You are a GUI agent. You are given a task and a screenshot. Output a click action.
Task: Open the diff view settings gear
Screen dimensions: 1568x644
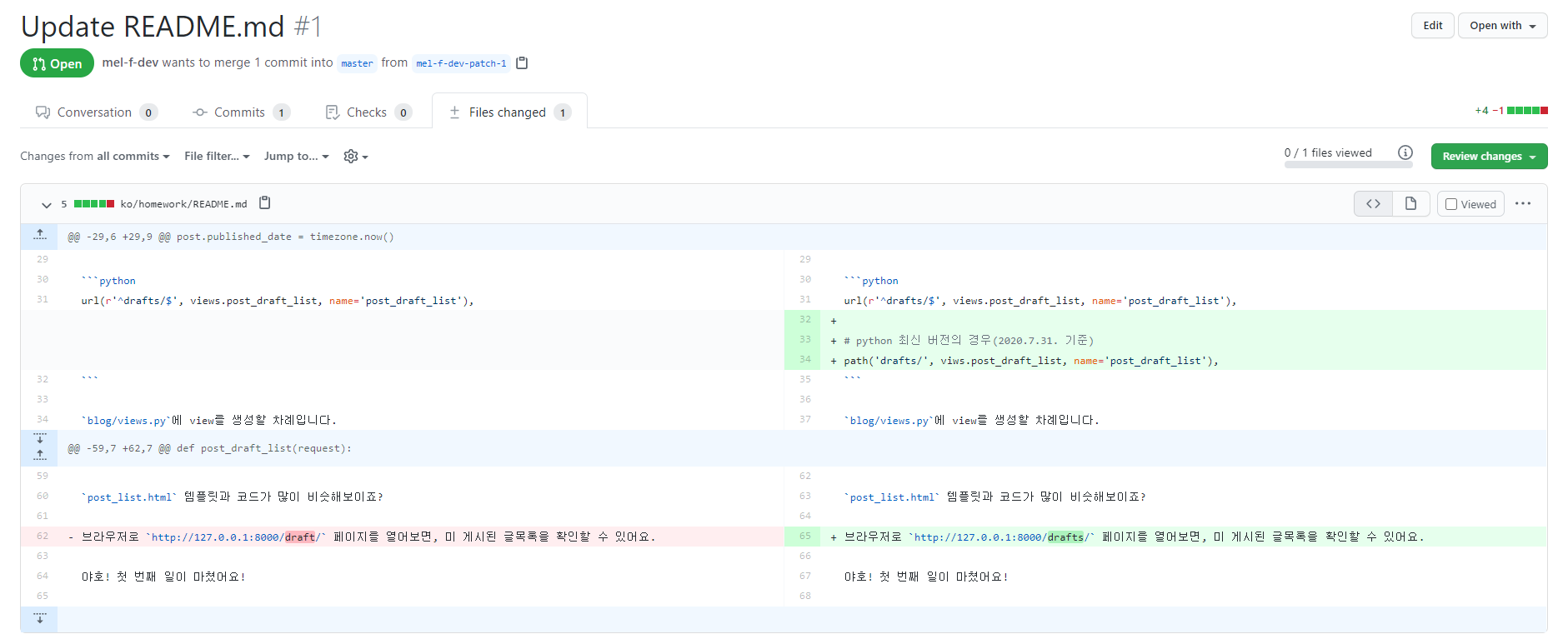[356, 157]
